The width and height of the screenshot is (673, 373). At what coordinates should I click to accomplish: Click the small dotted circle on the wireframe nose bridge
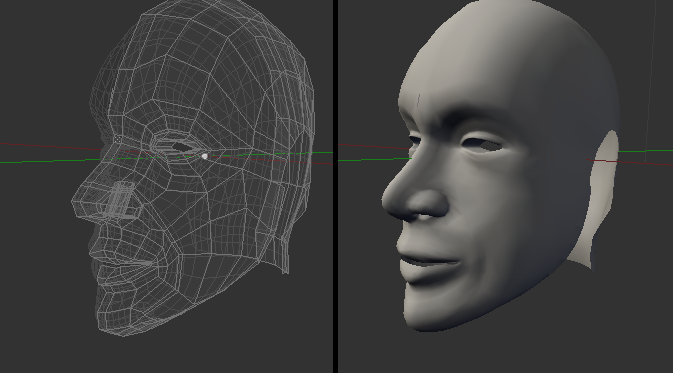tap(117, 139)
